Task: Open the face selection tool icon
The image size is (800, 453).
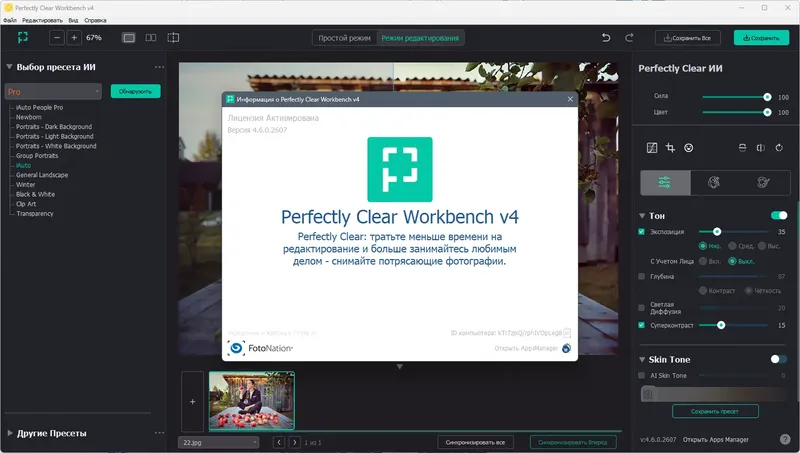Action: (x=689, y=148)
